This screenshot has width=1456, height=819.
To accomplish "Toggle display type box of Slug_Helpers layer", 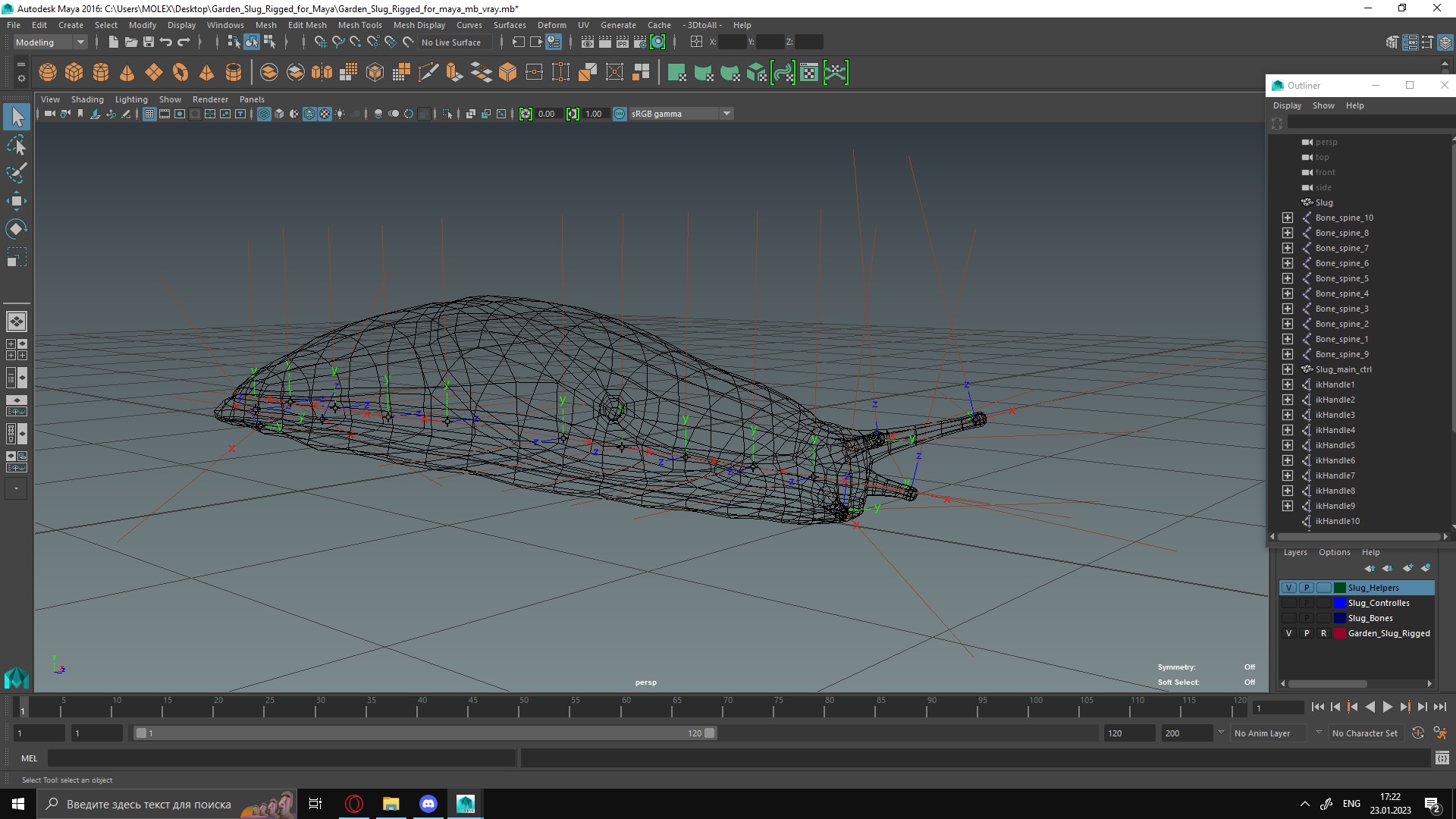I will [x=1323, y=588].
